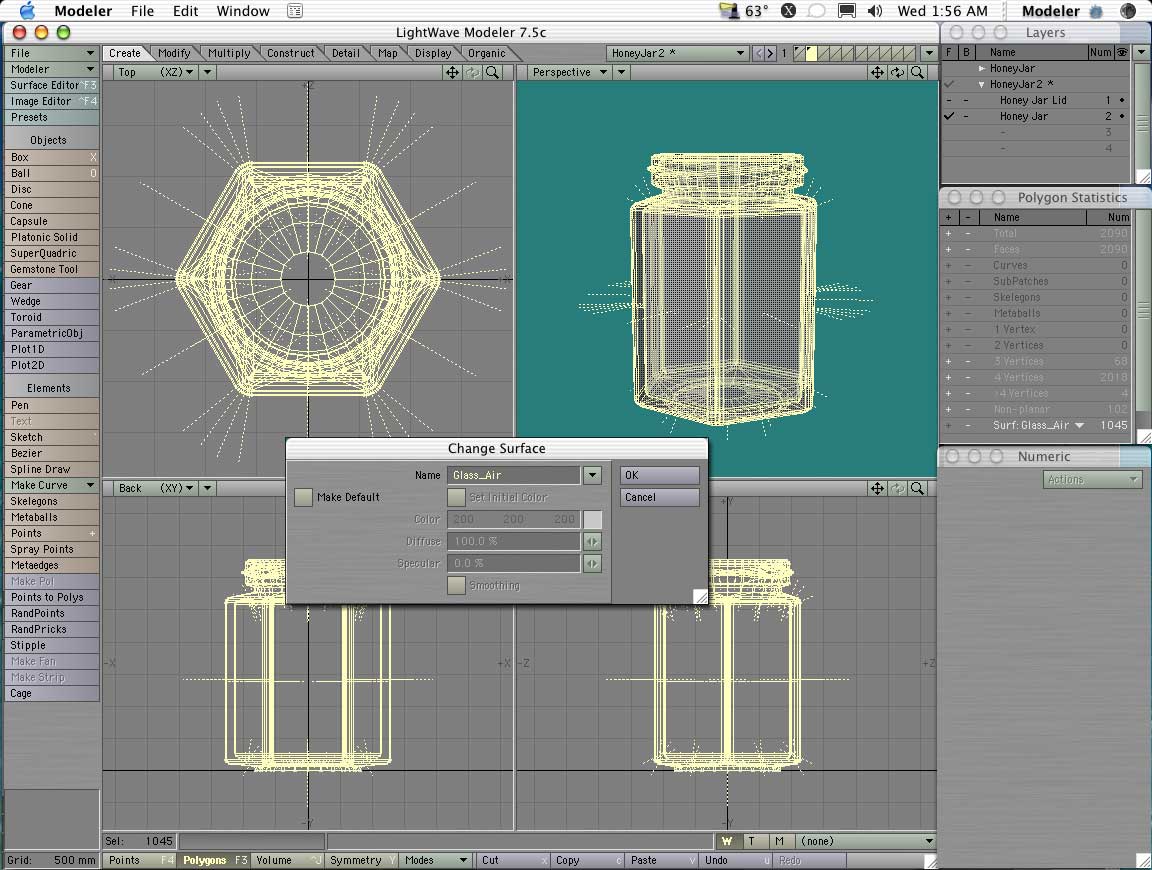Toggle the Set Initial Color checkbox

click(456, 497)
